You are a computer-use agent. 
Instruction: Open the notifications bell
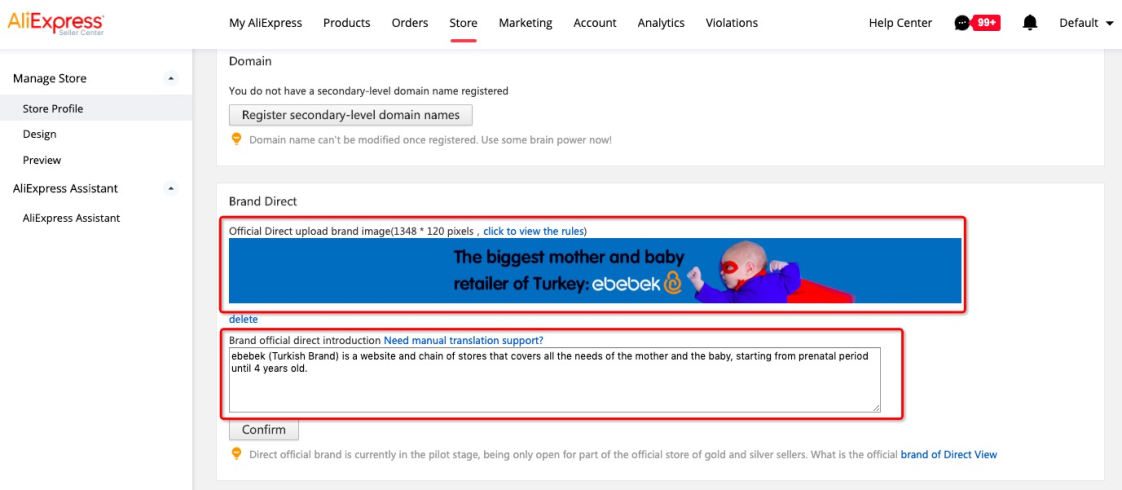[1030, 23]
